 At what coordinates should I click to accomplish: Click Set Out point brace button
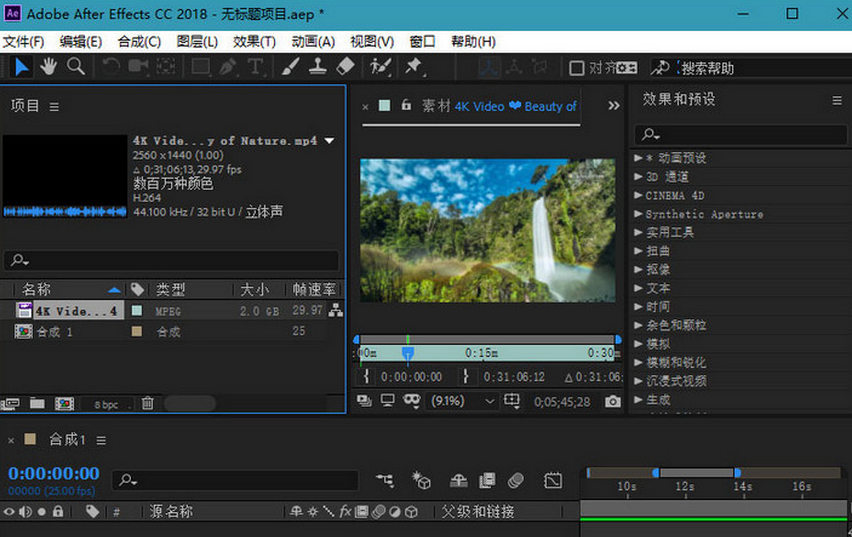click(465, 376)
